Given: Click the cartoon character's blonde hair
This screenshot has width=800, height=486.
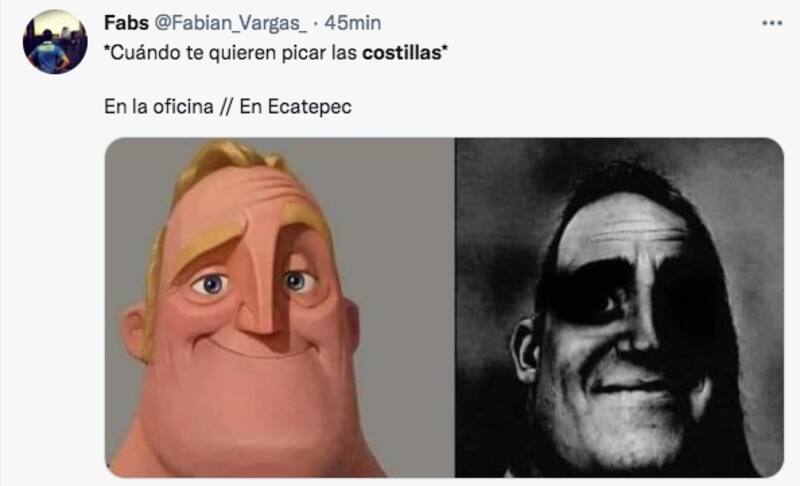Looking at the screenshot, I should (x=232, y=162).
